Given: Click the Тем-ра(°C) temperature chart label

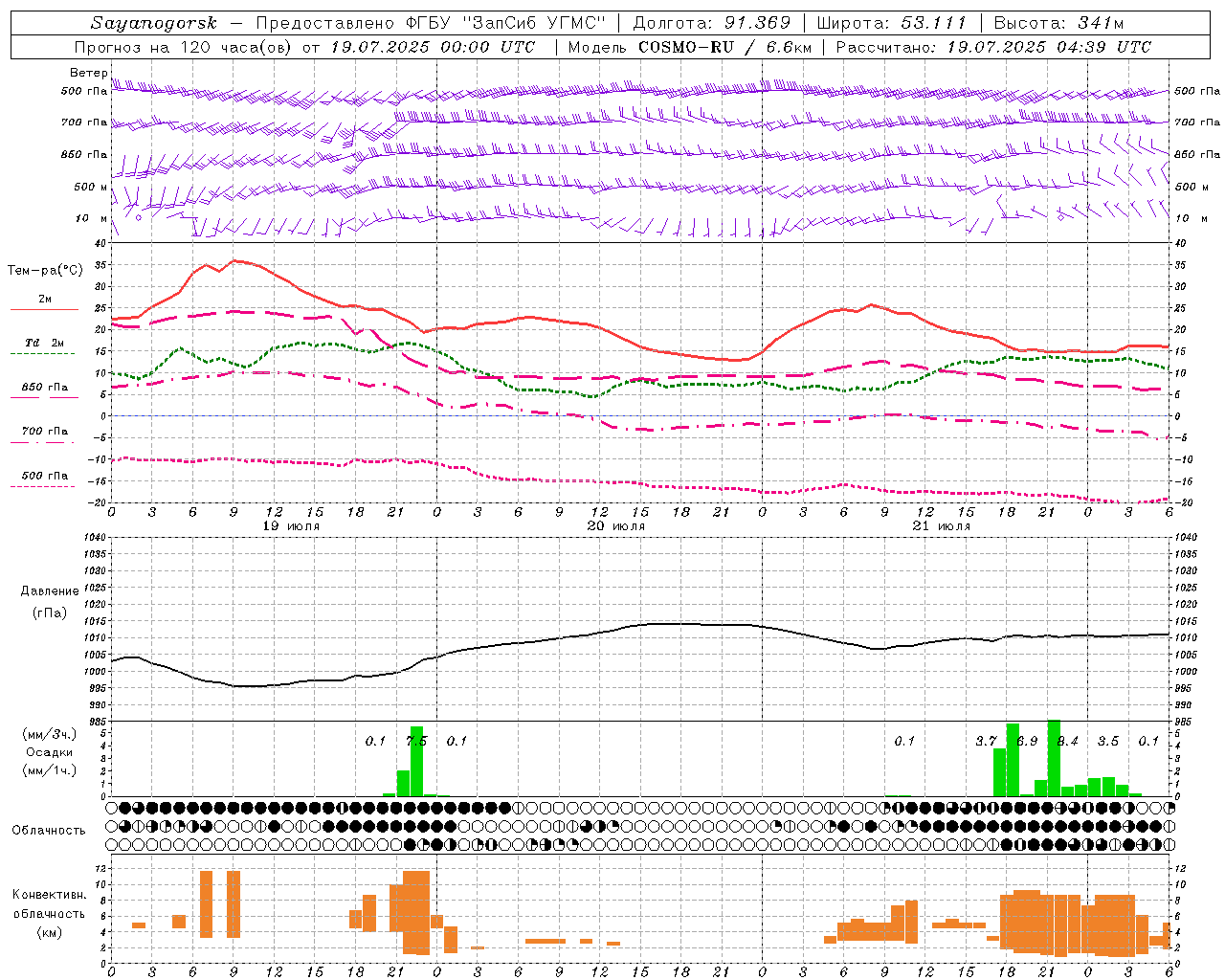Looking at the screenshot, I should [45, 271].
